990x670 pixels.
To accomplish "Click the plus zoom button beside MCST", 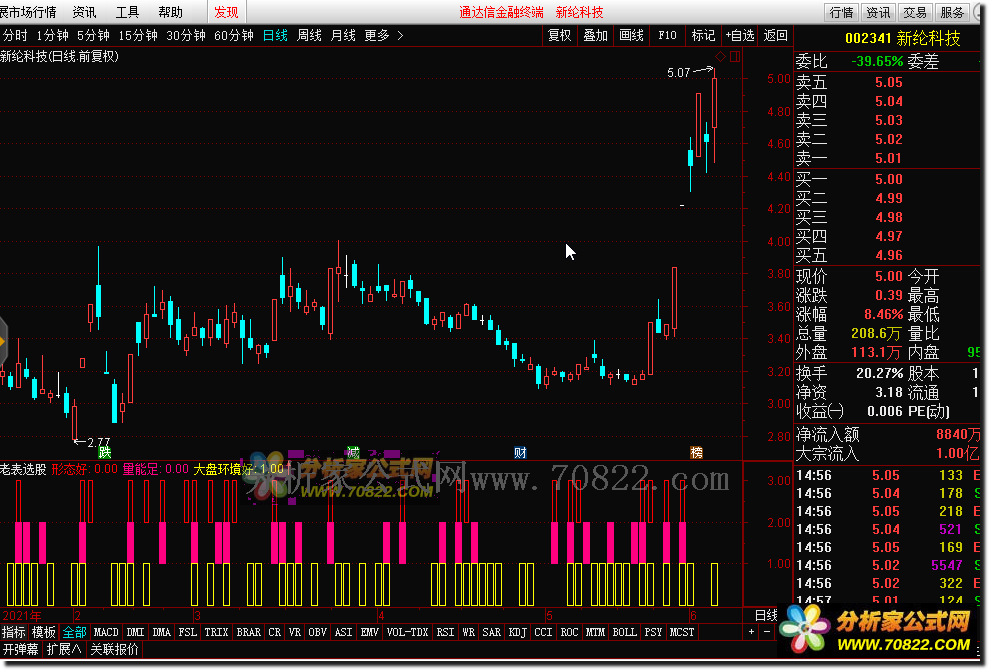I will pos(751,631).
